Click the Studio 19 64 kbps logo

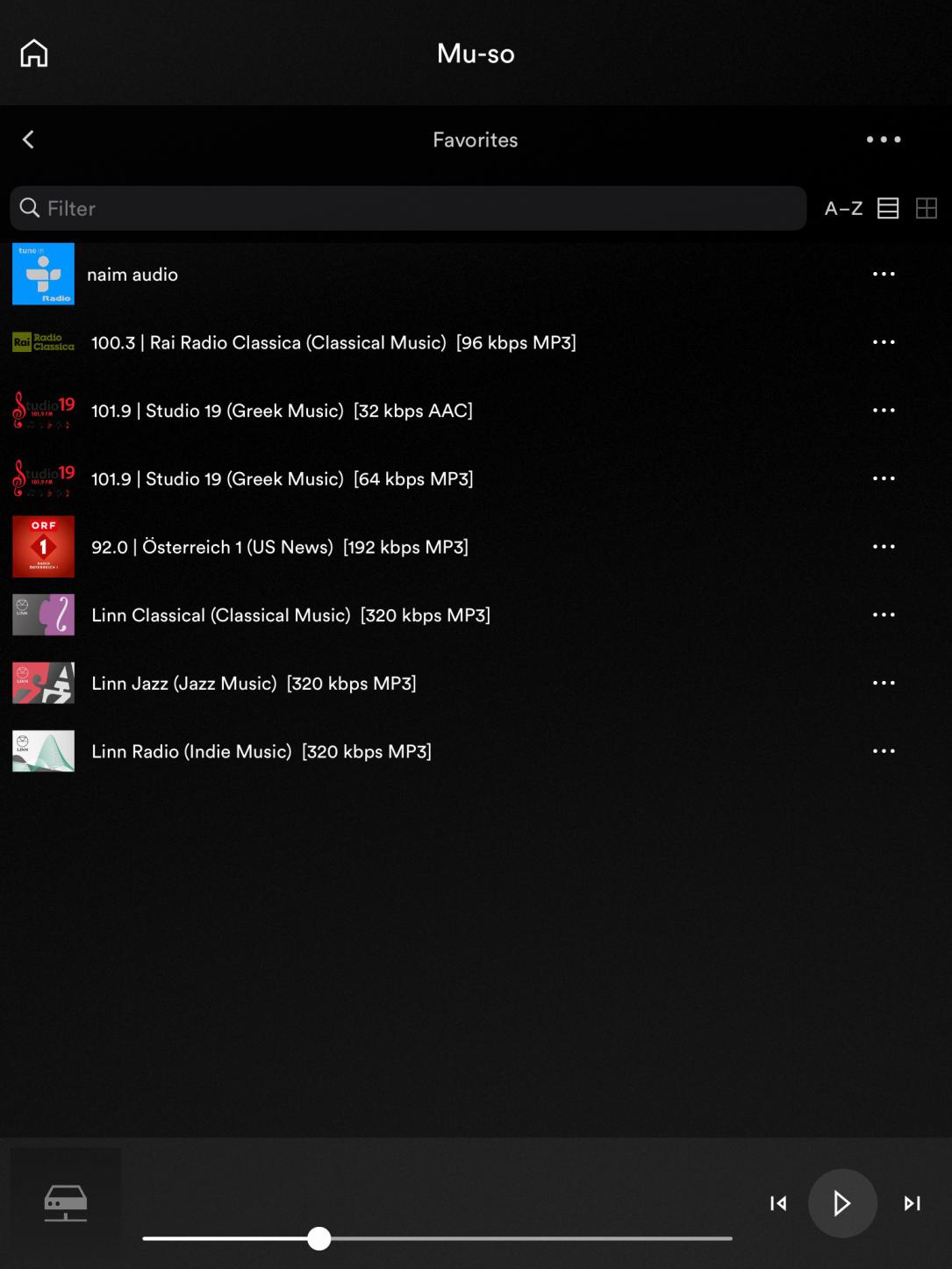point(43,479)
